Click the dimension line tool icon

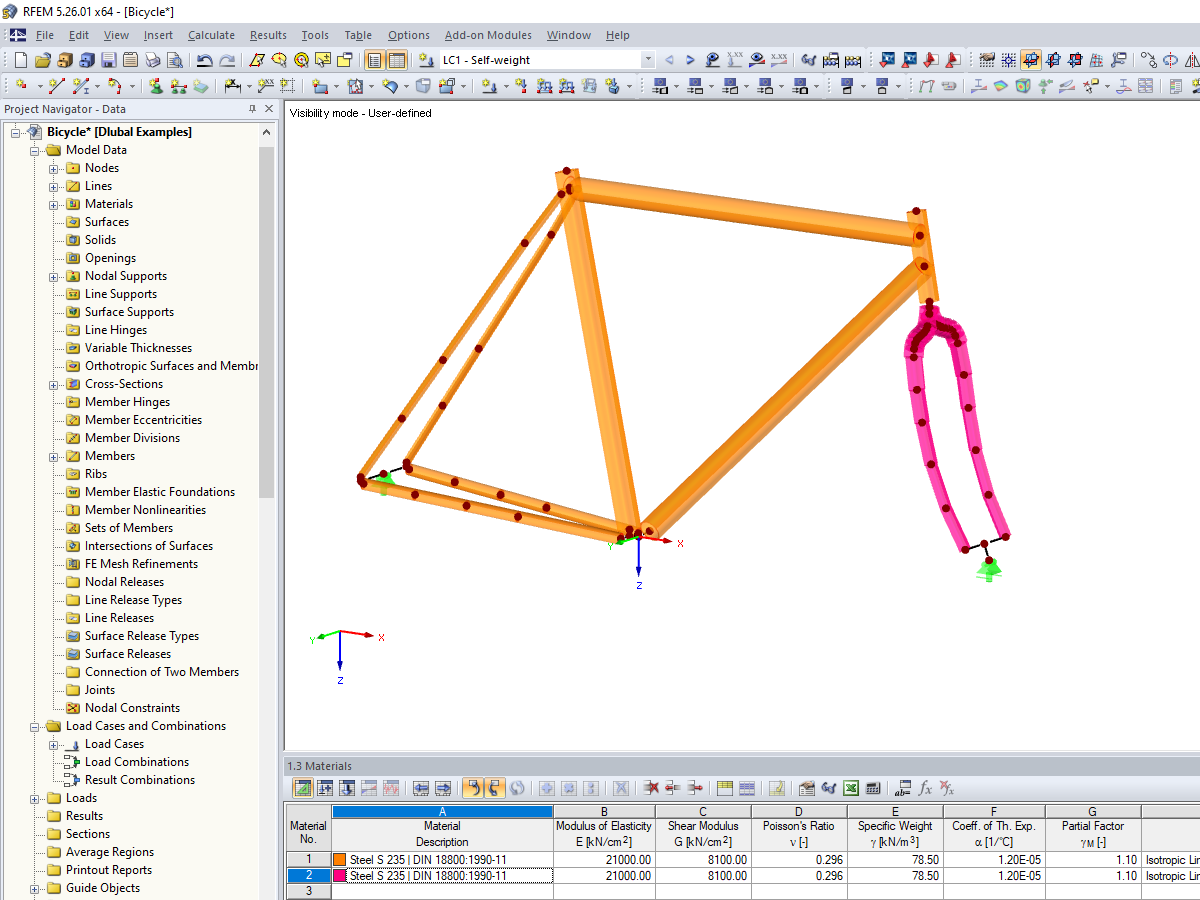pos(231,86)
